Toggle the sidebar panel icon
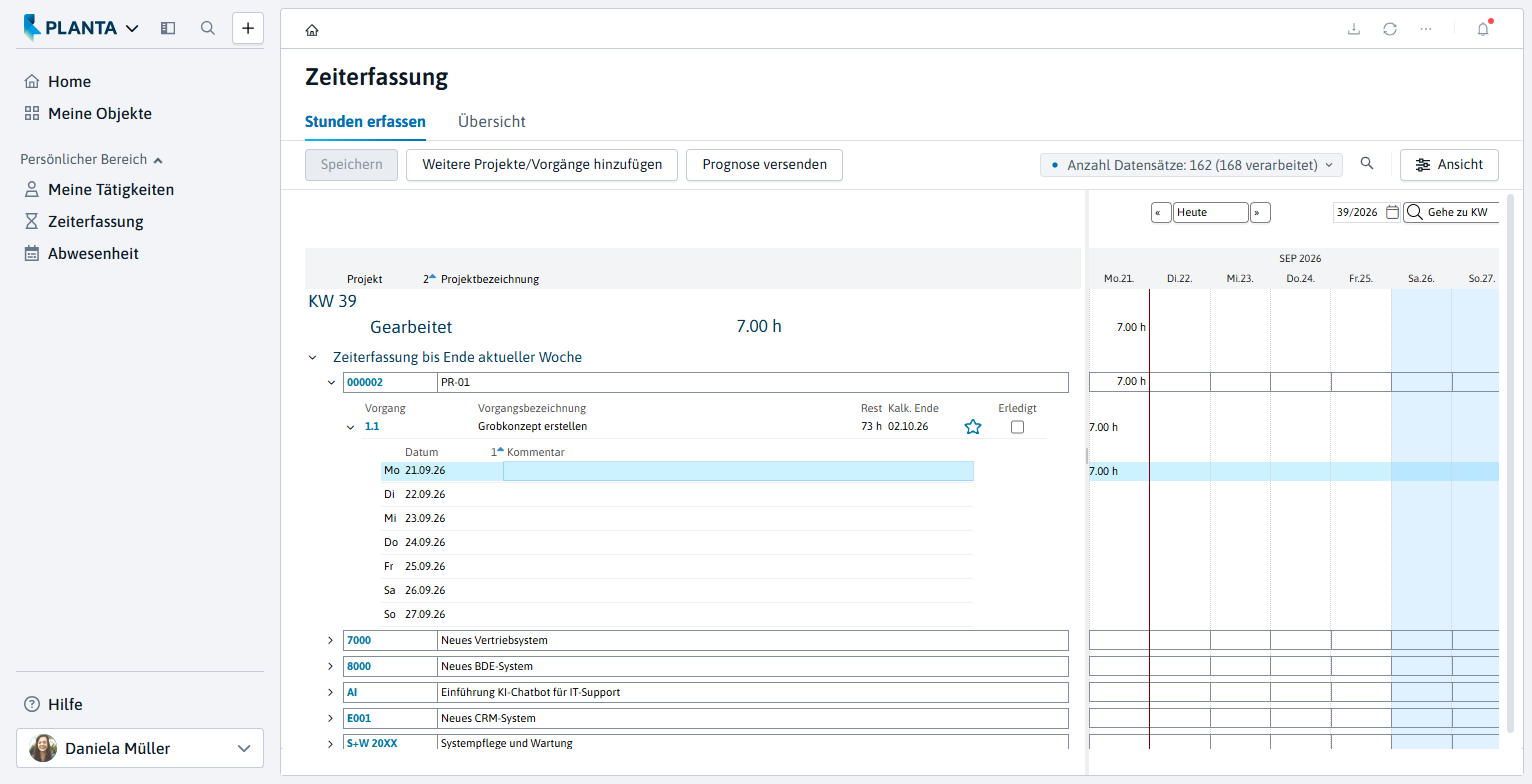This screenshot has height=784, width=1532. 168,28
